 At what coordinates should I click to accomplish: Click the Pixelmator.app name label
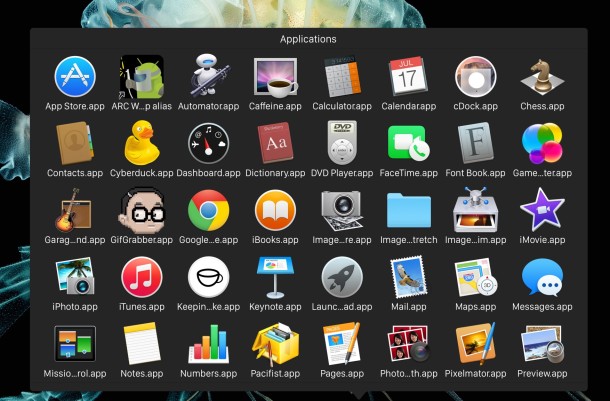475,373
